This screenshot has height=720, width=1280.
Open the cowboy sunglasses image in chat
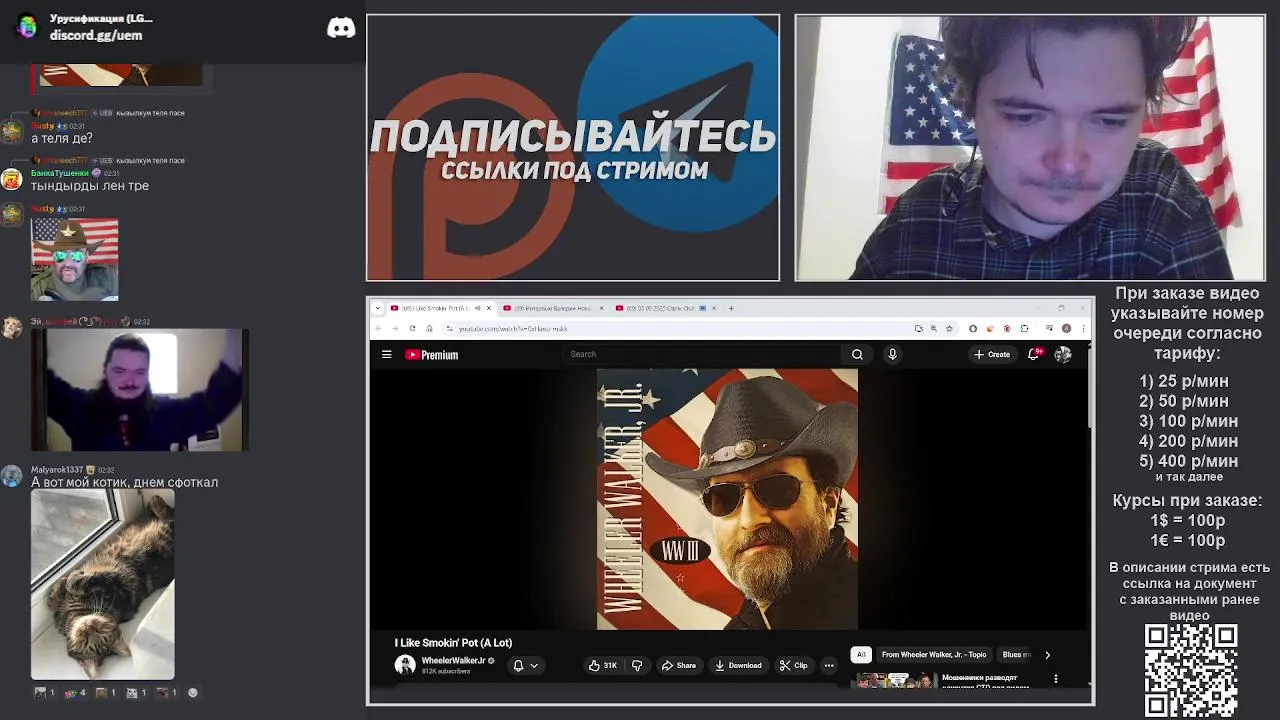pyautogui.click(x=74, y=258)
